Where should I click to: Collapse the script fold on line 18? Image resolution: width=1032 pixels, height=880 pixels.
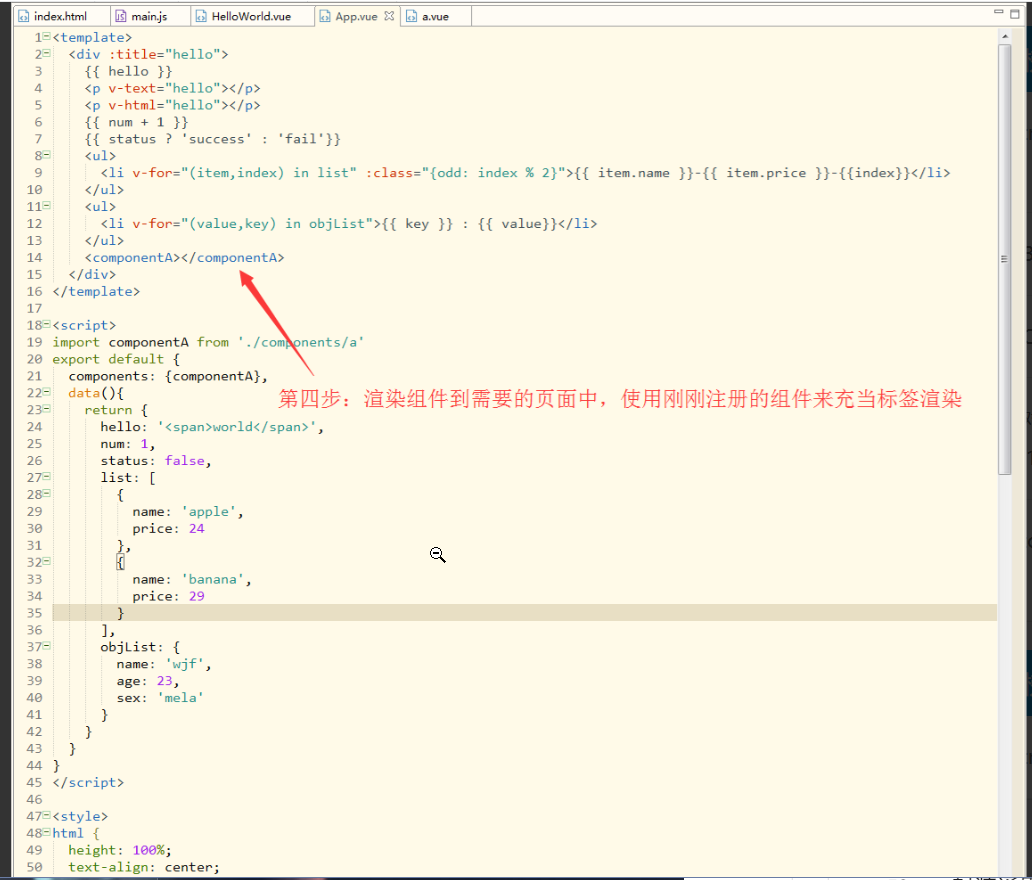pos(47,324)
